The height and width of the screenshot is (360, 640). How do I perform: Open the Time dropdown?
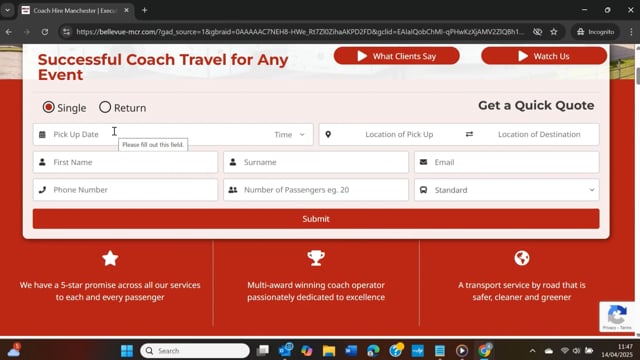[289, 134]
